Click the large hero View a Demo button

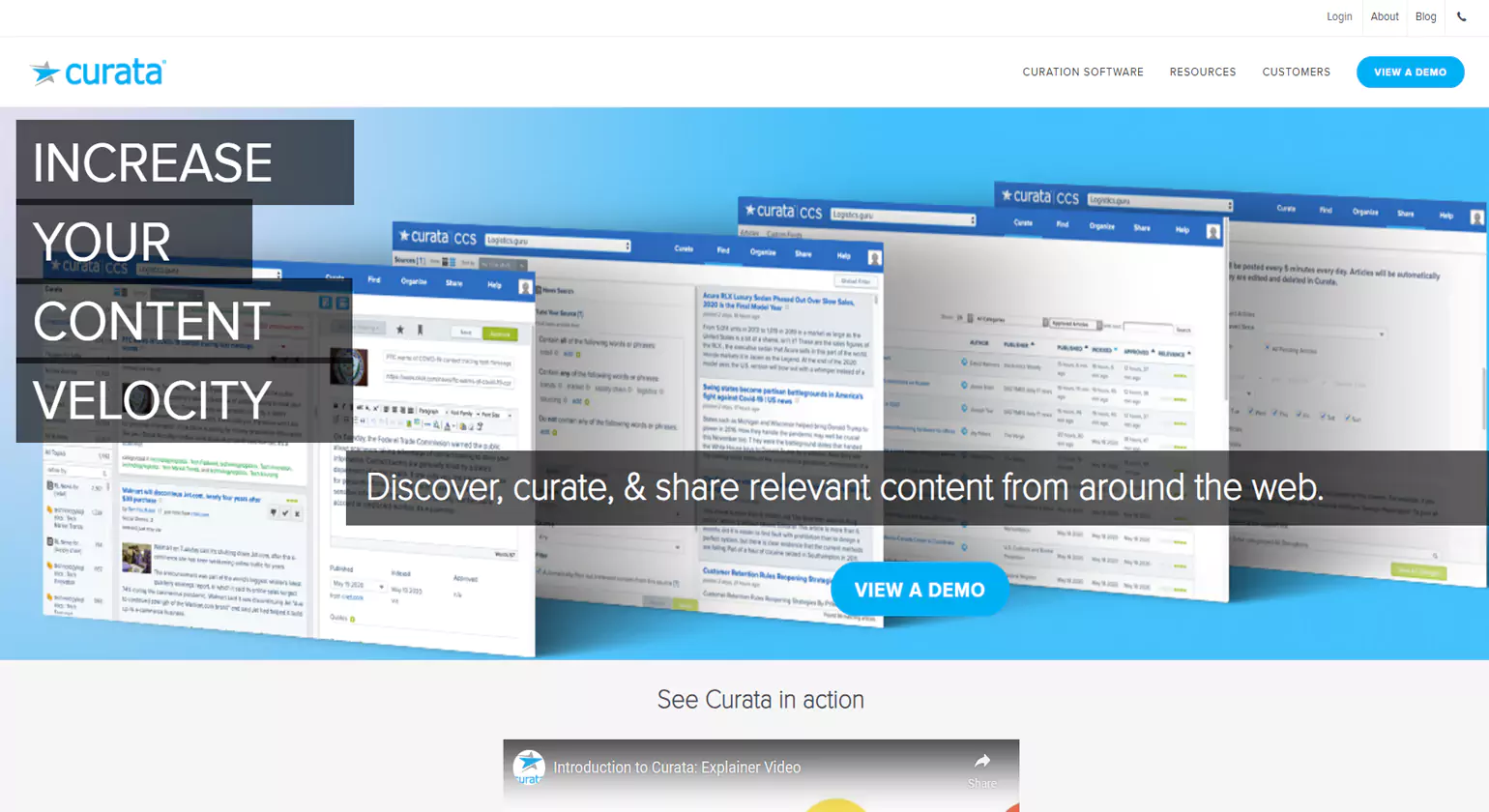click(919, 590)
